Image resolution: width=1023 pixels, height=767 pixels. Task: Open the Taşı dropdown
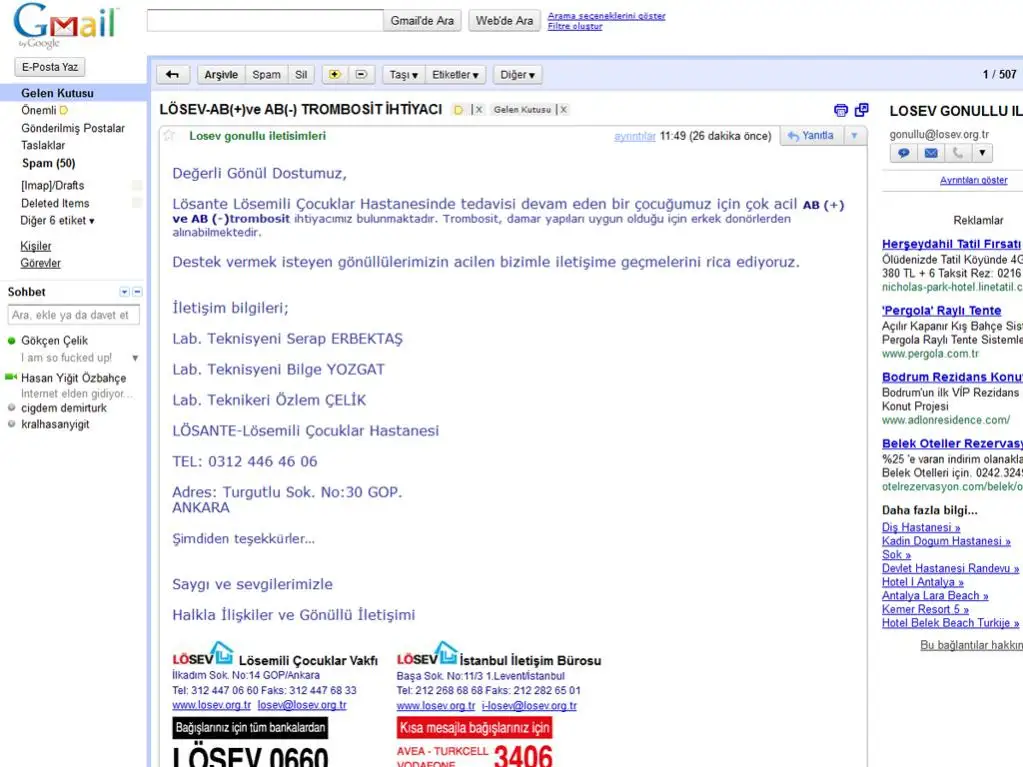[x=403, y=75]
